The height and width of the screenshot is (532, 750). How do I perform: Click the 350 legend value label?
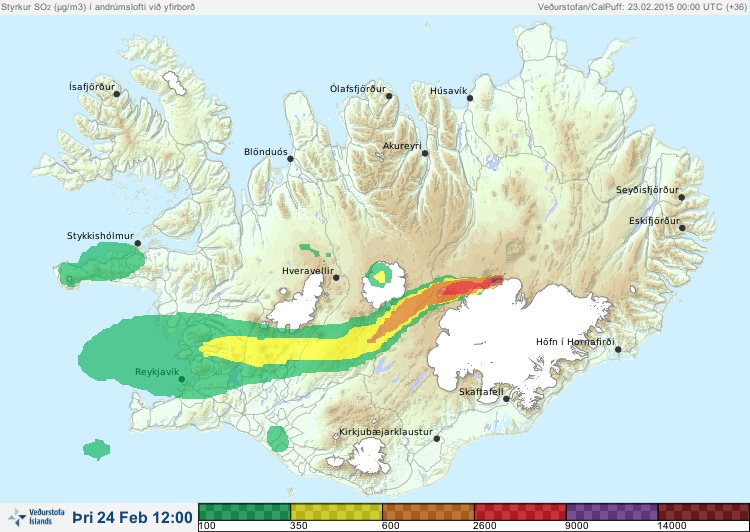tap(298, 526)
